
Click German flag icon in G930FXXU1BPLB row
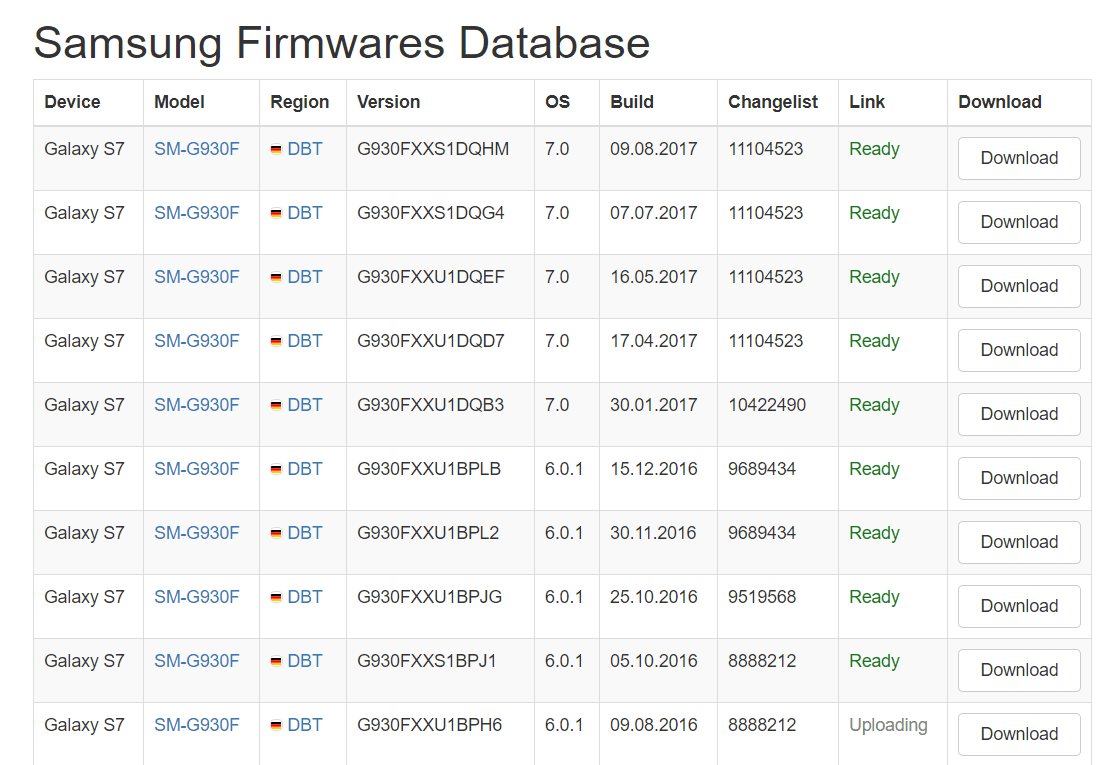pos(276,470)
